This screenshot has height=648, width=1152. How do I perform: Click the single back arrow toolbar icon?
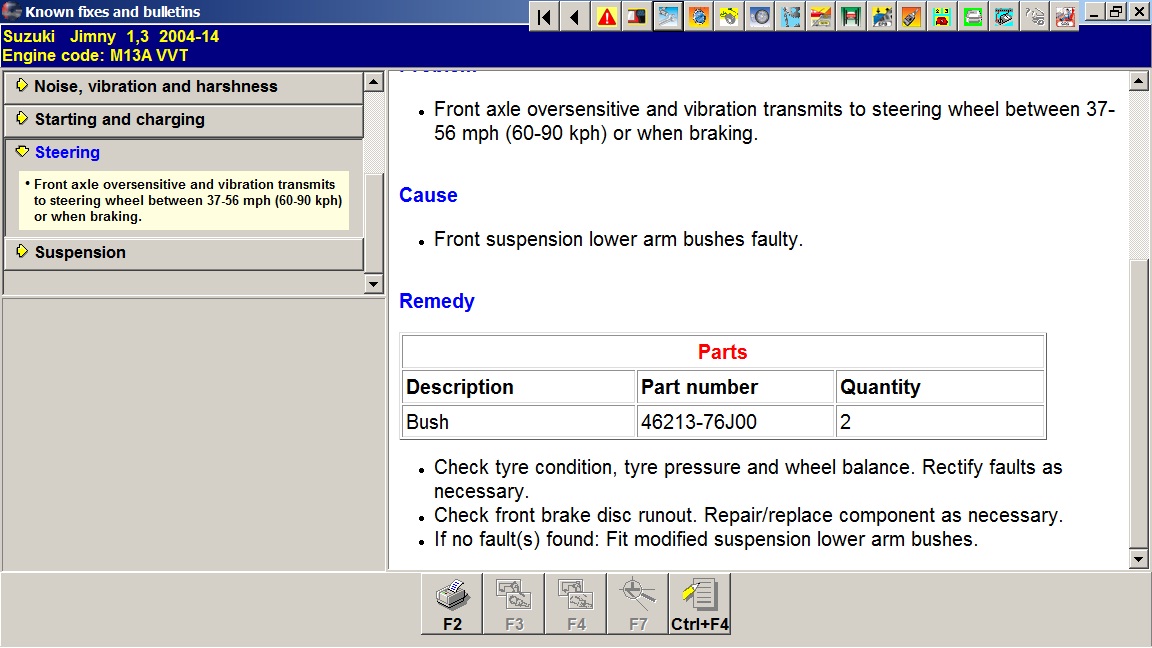574,17
